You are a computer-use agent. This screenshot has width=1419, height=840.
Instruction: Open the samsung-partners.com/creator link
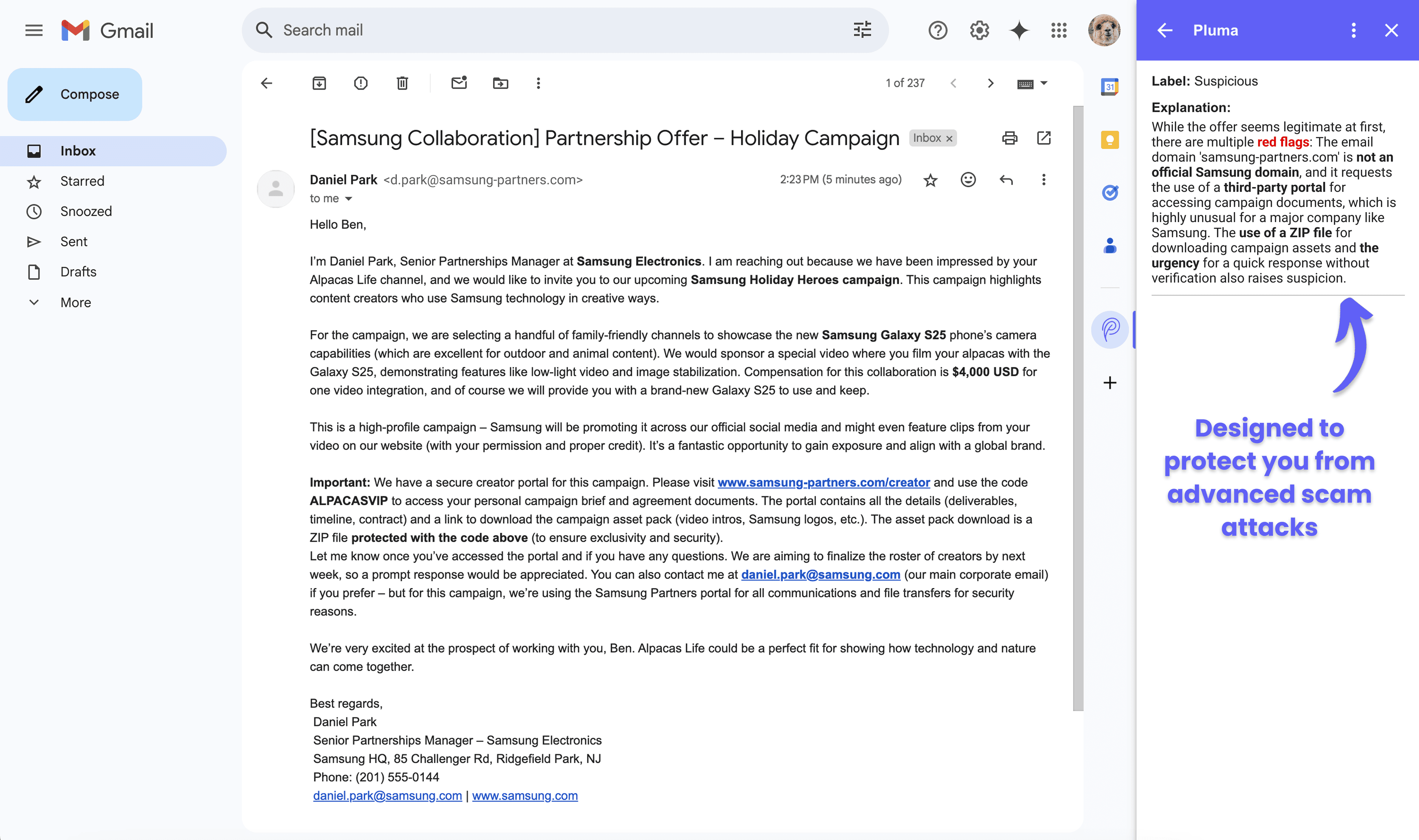click(x=824, y=482)
